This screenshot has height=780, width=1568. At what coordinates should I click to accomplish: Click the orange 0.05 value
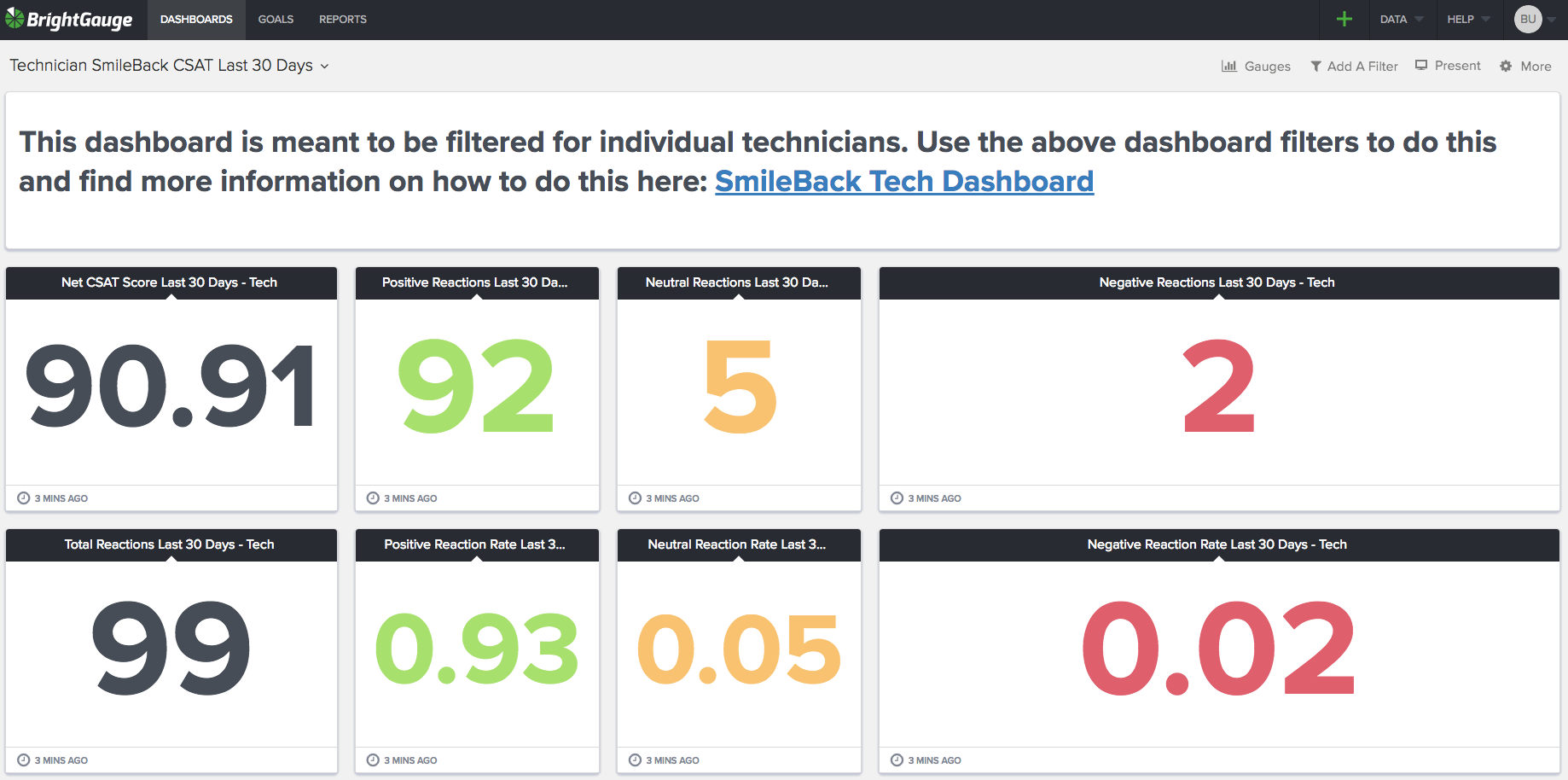click(x=740, y=649)
